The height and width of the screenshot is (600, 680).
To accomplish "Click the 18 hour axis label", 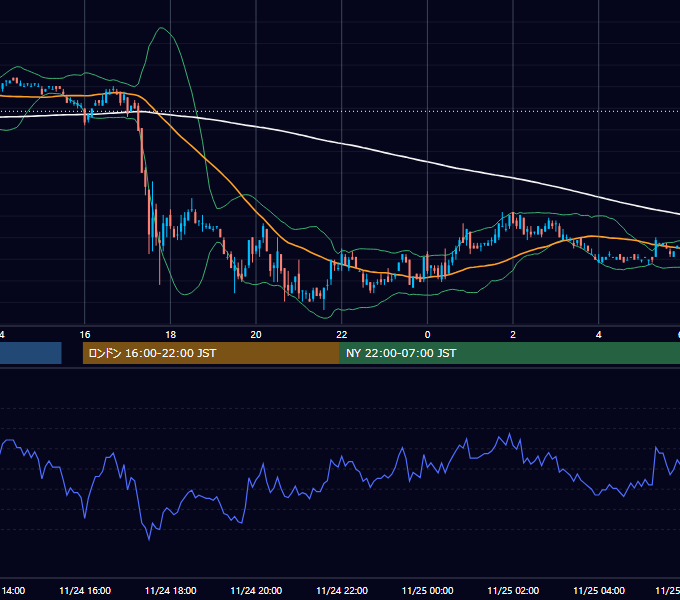I will pos(170,335).
